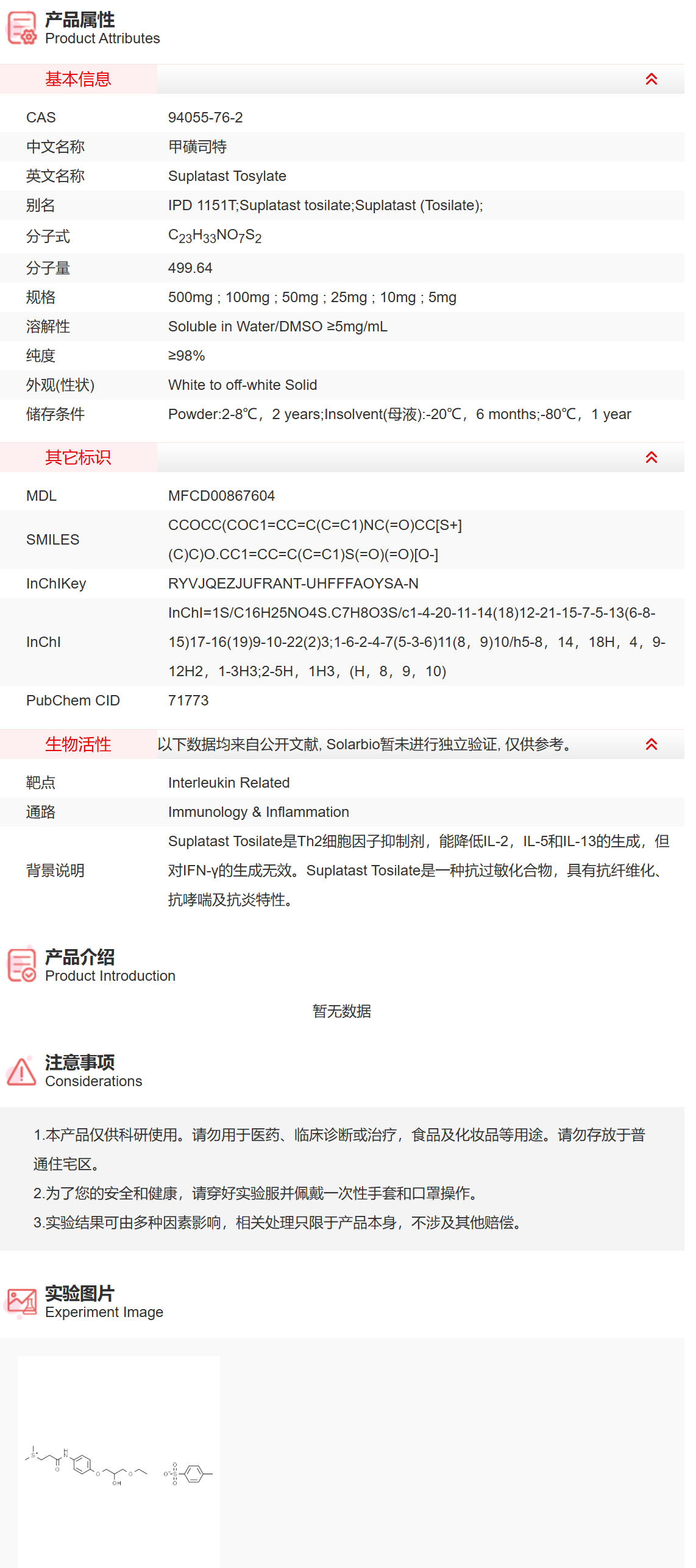The image size is (696, 1568).
Task: Click the Experiment Image picture icon
Action: 21,1302
